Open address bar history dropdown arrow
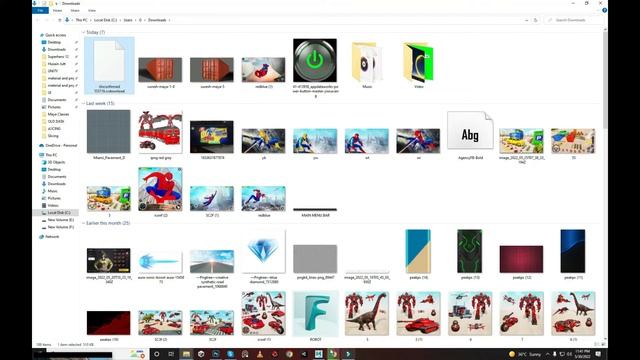640x360 pixels. tap(527, 20)
